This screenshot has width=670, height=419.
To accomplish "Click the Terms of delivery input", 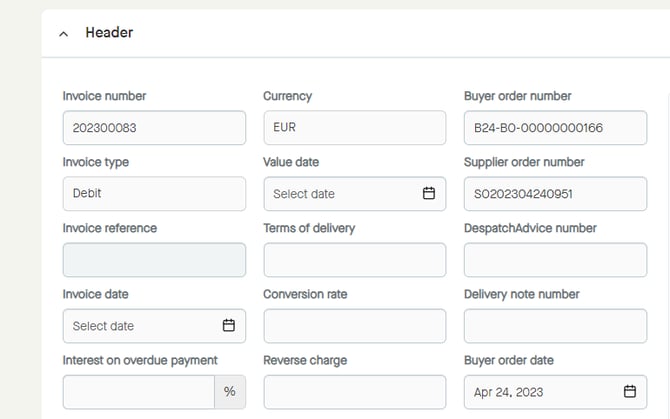I will point(355,260).
